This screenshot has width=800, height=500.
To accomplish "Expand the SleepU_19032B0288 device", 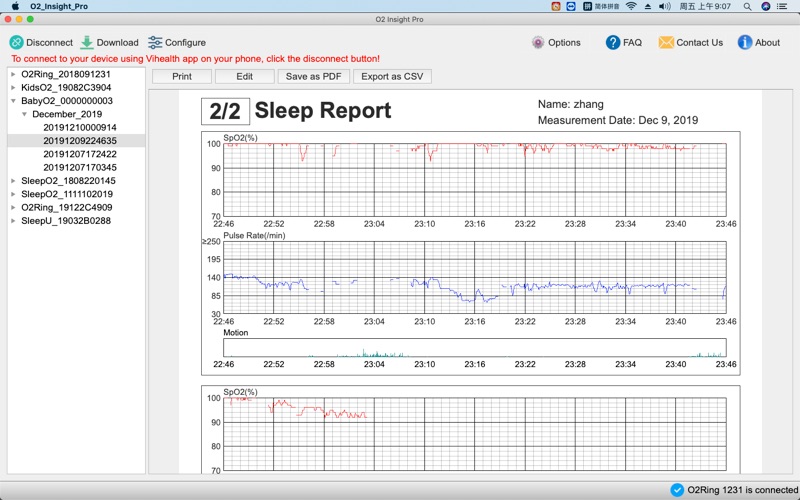I will (x=13, y=220).
